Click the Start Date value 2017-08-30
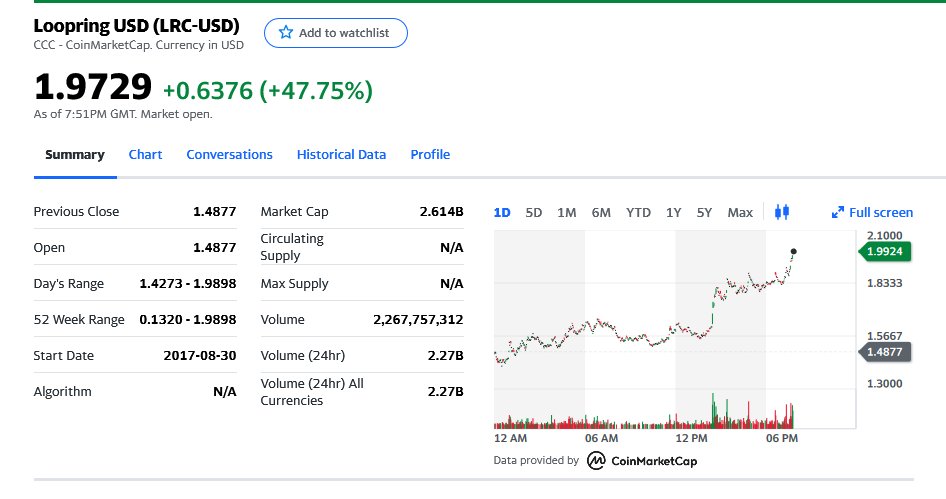Viewport: 946px width, 499px height. pos(200,356)
